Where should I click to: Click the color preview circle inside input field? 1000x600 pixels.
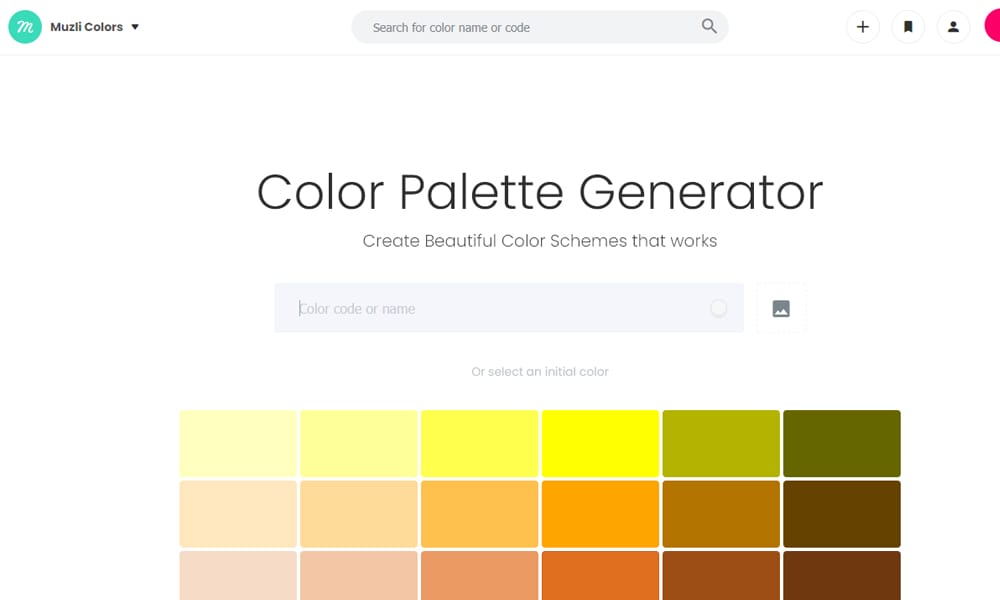[719, 308]
